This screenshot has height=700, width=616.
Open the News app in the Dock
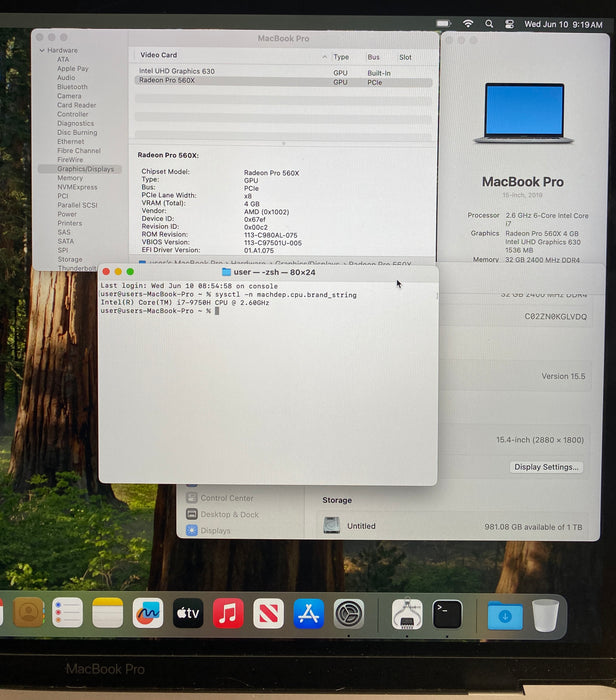(268, 613)
